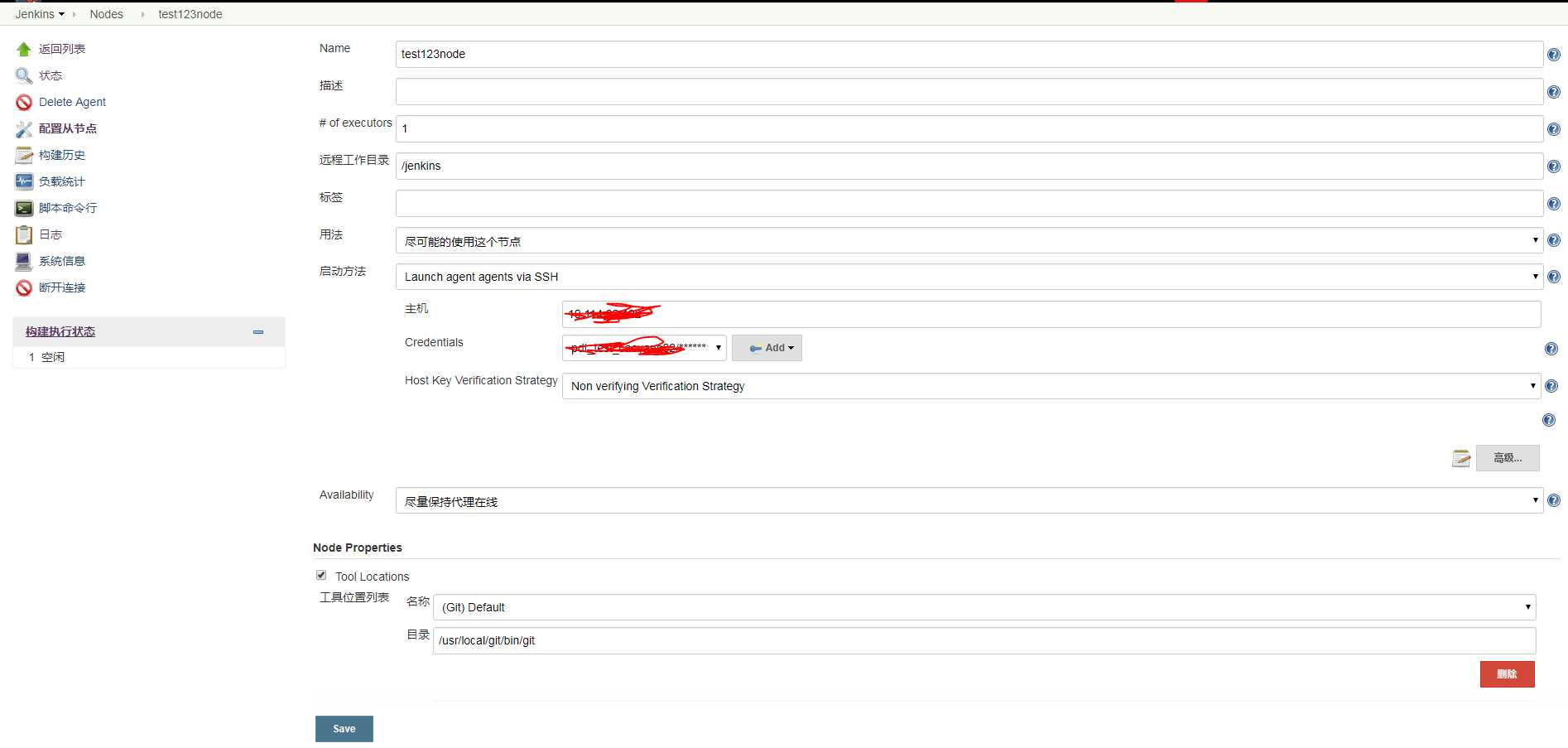Click the wrench icon for 配置从节点
The width and height of the screenshot is (1568, 748).
(24, 129)
